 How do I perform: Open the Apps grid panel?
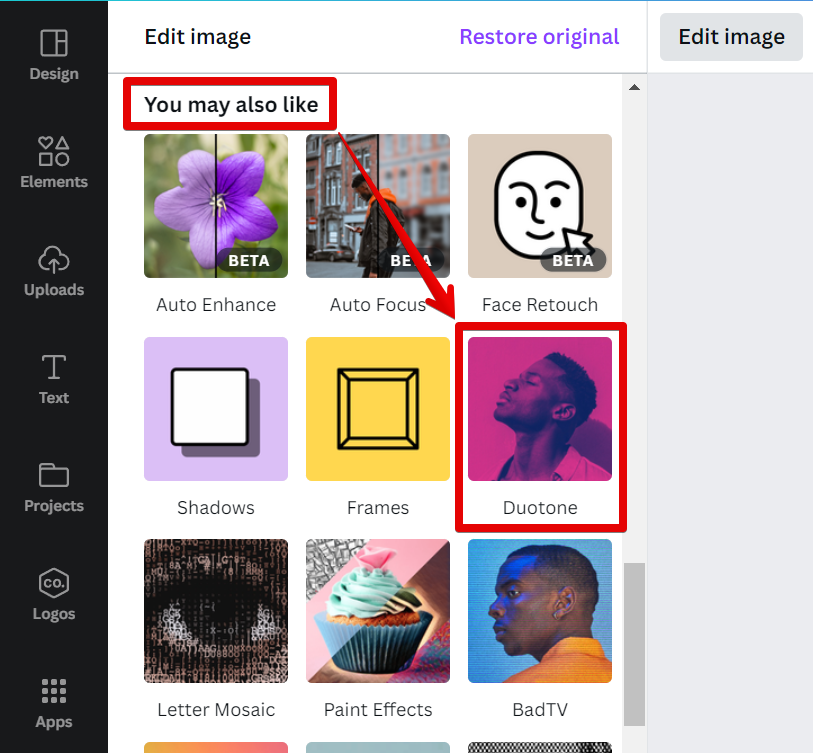click(54, 702)
